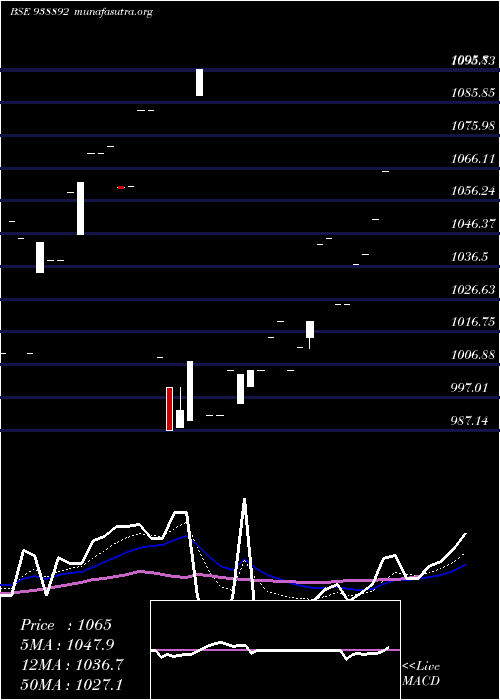Click the 1066.11 price axis label
Screen dimensions: 500x700
click(473, 159)
